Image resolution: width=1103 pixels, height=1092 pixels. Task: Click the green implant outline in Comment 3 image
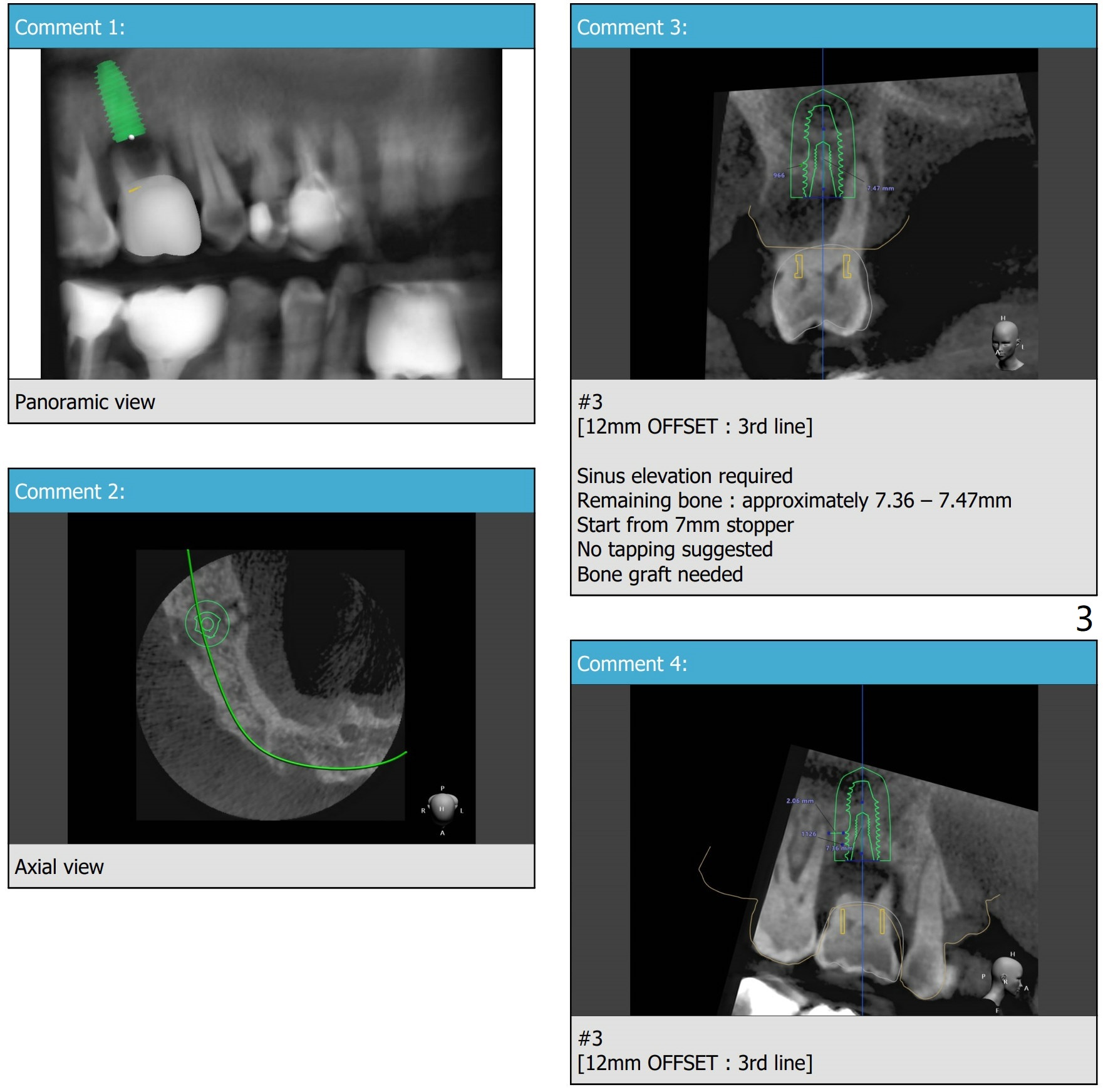822,145
